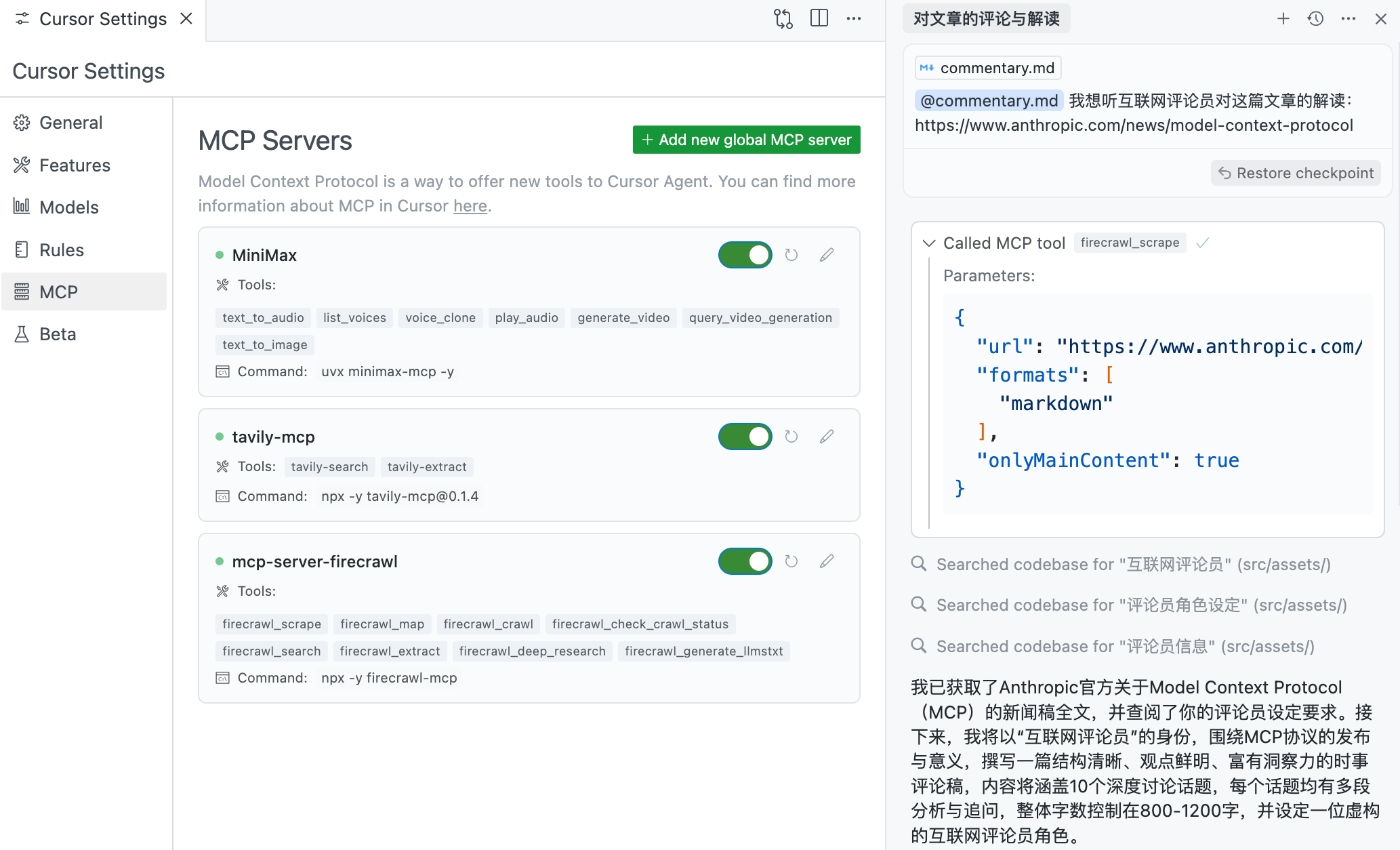
Task: Edit the MiniMax server with the pencil icon
Action: pyautogui.click(x=826, y=255)
